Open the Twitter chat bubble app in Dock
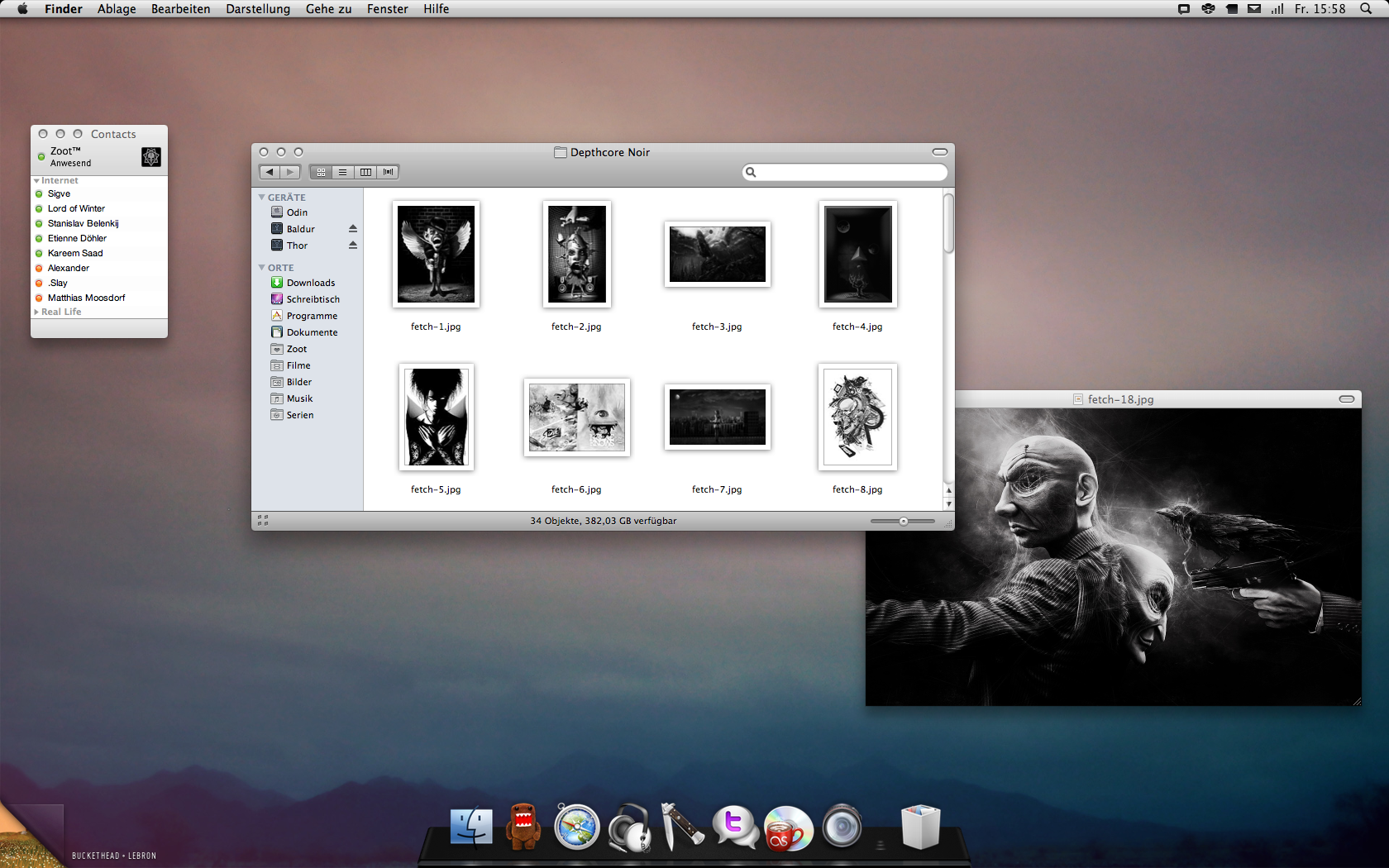Screen dimensions: 1389x868 (x=735, y=827)
